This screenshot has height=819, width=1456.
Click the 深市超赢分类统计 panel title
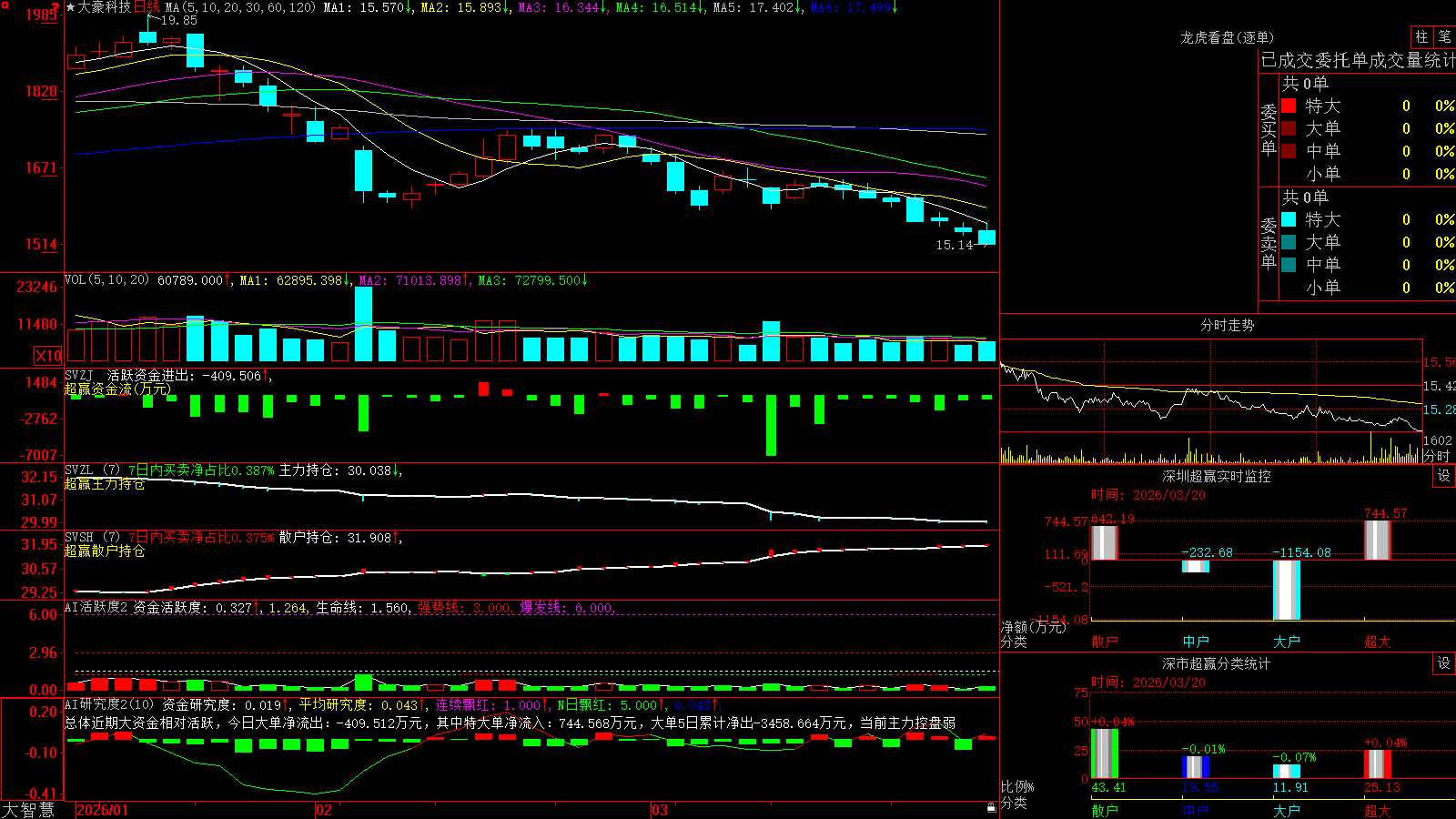click(x=1216, y=663)
